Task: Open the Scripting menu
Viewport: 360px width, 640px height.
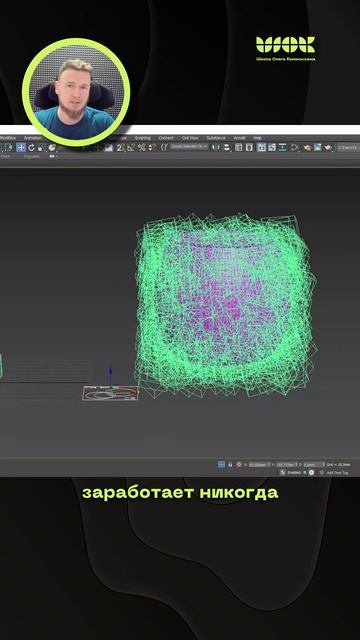Action: pyautogui.click(x=142, y=138)
